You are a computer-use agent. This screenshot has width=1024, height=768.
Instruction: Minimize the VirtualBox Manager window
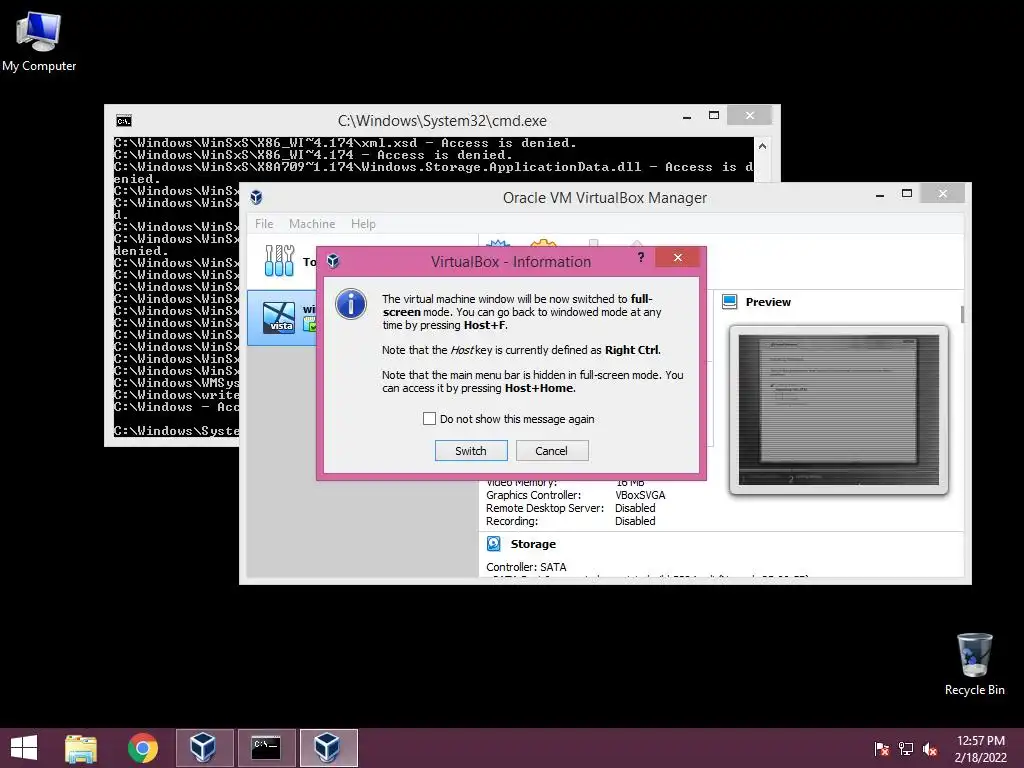pos(880,194)
